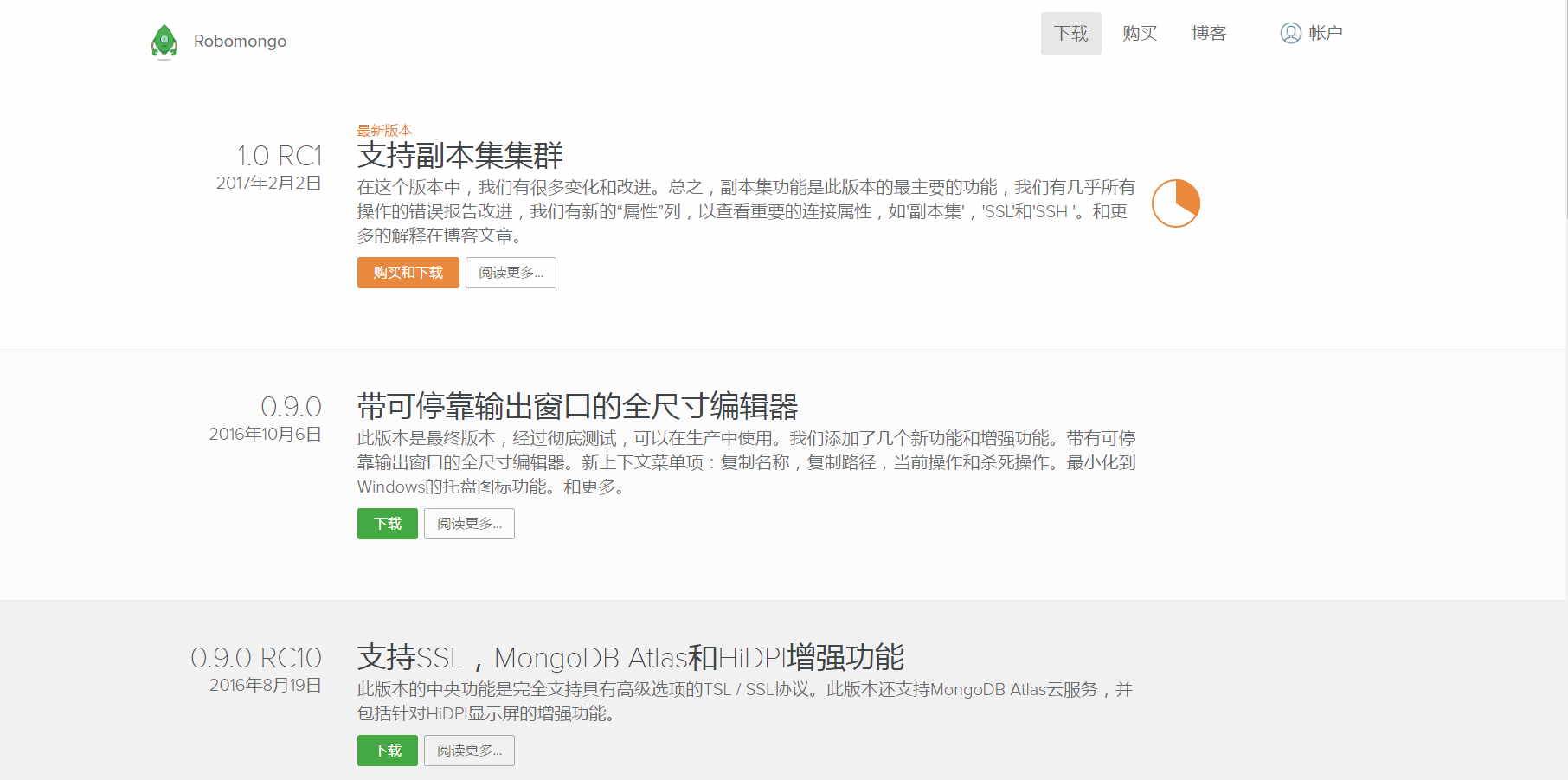Screen dimensions: 1568x780
Task: Click green 下载 button for version 0.9.0
Action: tap(388, 524)
